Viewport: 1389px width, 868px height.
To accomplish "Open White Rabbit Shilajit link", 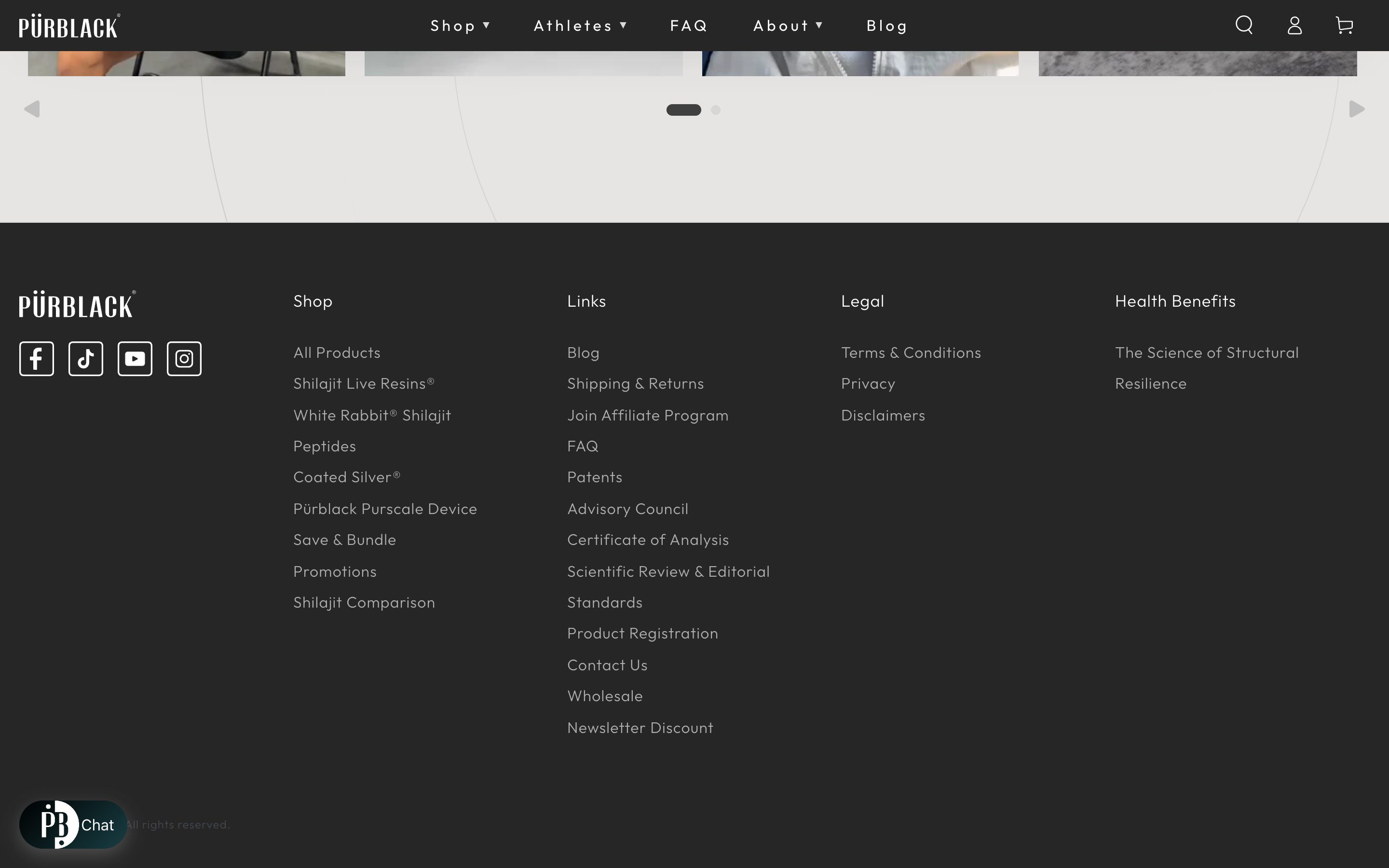I will pyautogui.click(x=372, y=415).
